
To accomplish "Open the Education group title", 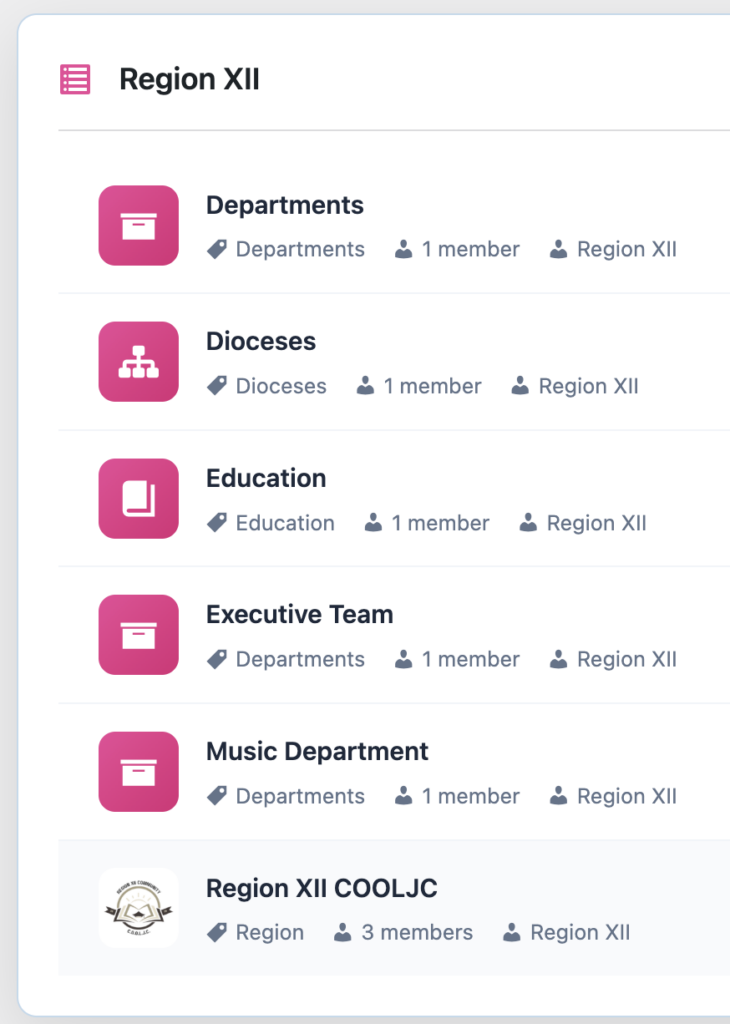I will pyautogui.click(x=265, y=478).
